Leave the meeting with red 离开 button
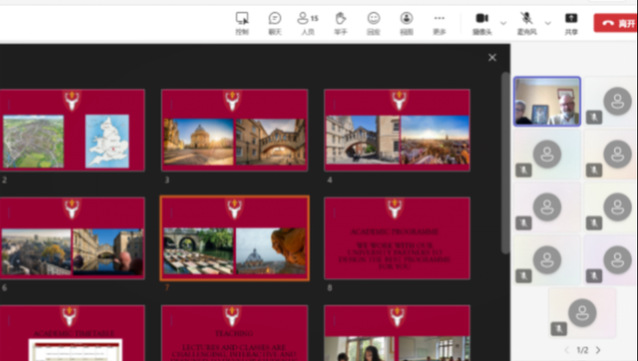The height and width of the screenshot is (361, 638). point(616,23)
